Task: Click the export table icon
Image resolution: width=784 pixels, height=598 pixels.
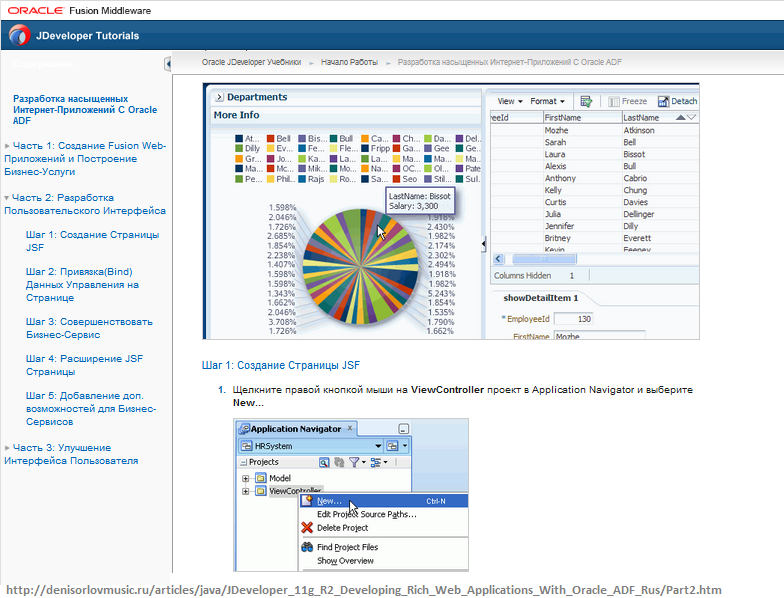Action: 586,102
